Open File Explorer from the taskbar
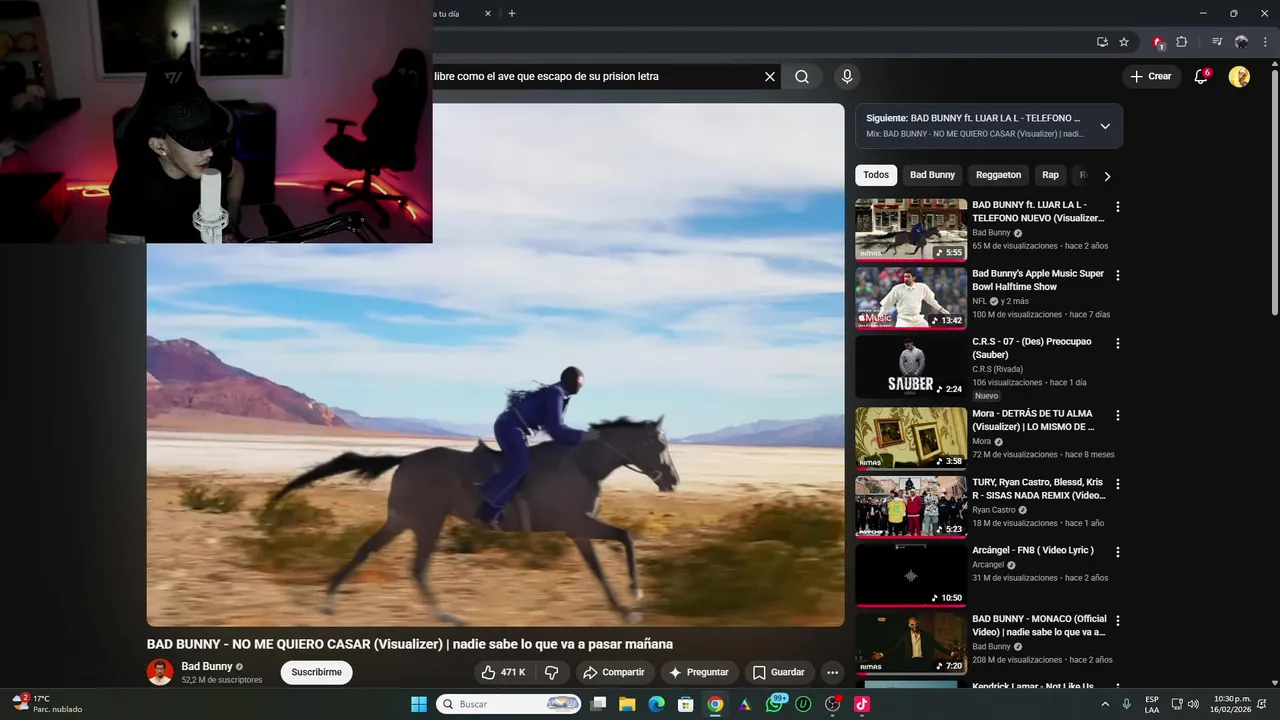 point(627,704)
